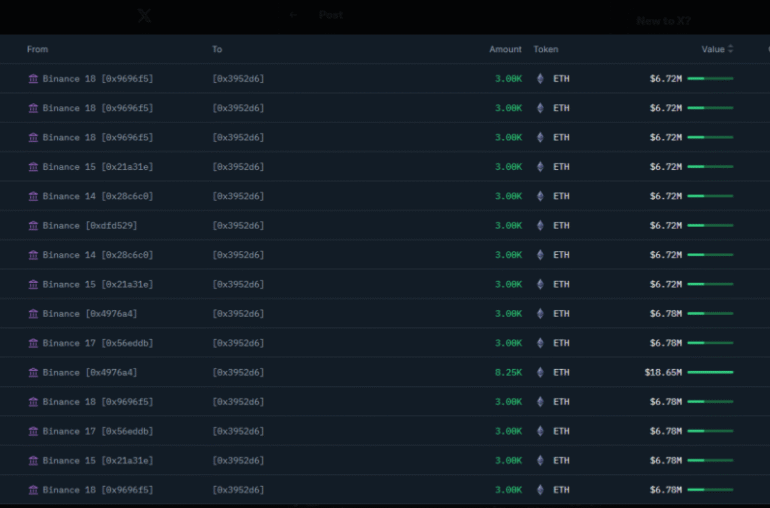Toggle the sort arrows next to Value
Image resolution: width=770 pixels, height=508 pixels.
tap(731, 49)
